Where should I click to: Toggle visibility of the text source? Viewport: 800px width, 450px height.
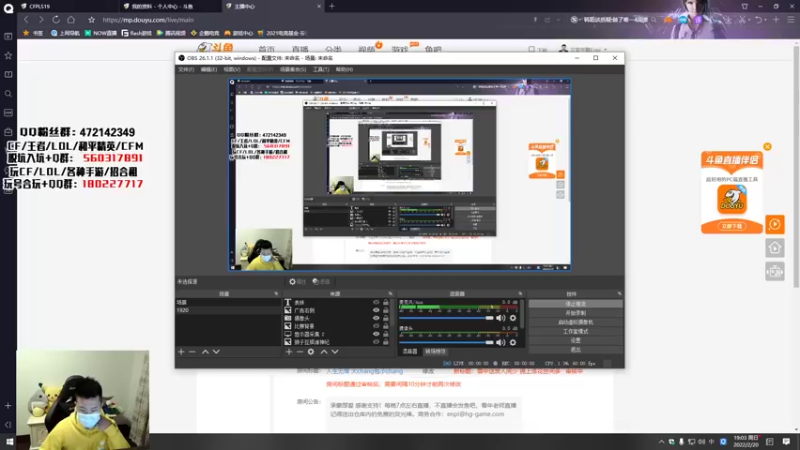click(376, 302)
